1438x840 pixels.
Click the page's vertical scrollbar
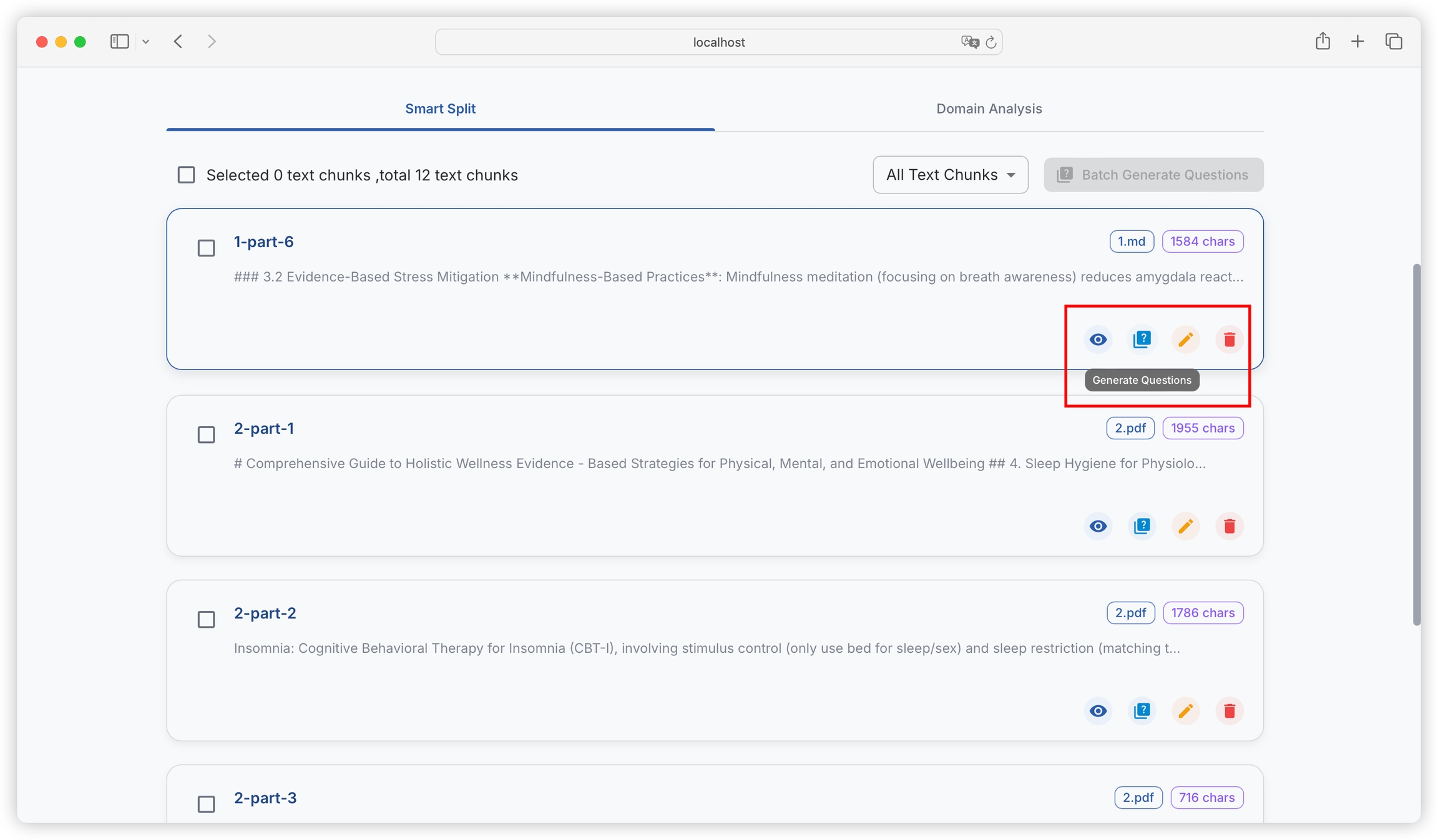click(x=1416, y=443)
